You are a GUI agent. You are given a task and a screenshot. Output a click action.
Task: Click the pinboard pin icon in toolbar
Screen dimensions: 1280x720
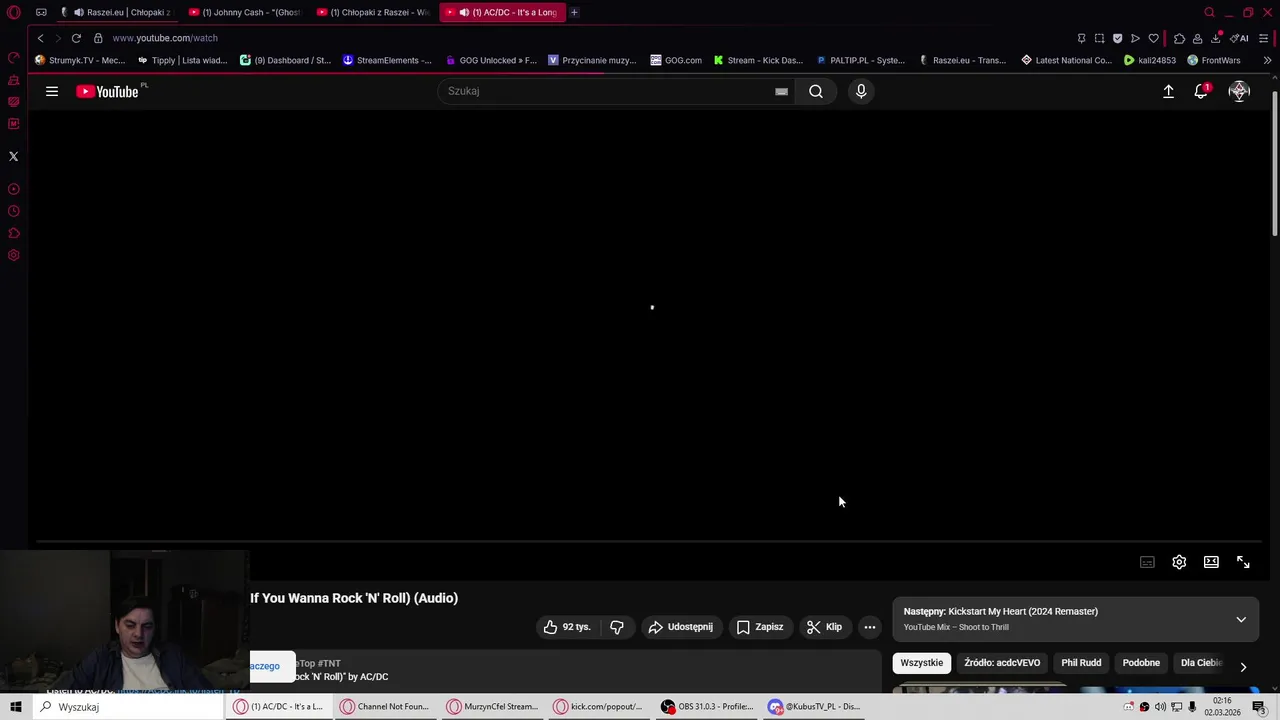[x=1081, y=38]
